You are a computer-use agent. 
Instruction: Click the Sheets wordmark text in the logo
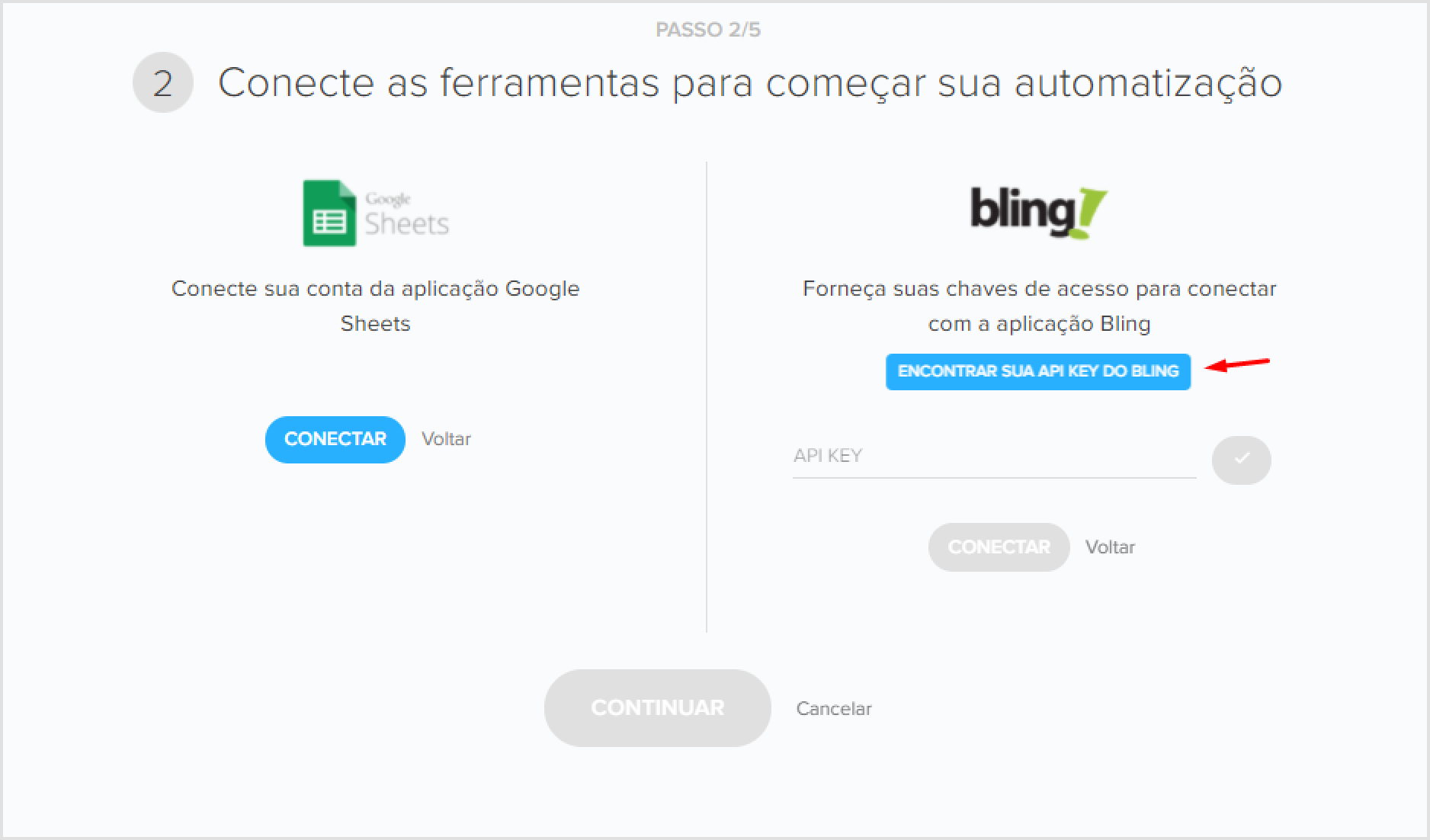click(407, 223)
